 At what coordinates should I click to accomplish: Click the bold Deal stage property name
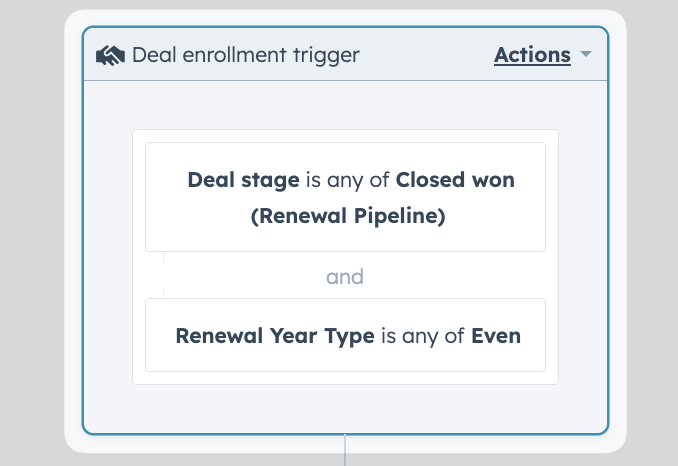click(243, 180)
